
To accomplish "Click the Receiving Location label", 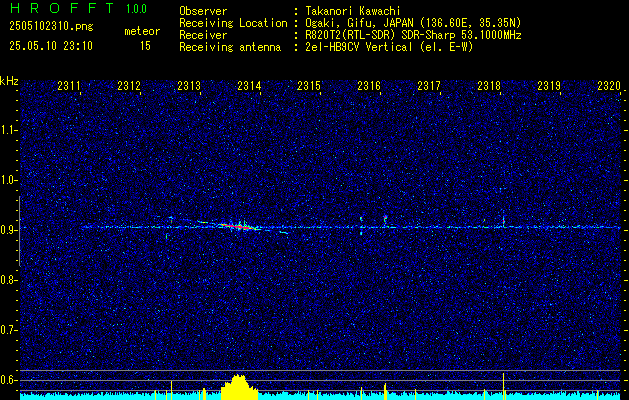I will (233, 23).
